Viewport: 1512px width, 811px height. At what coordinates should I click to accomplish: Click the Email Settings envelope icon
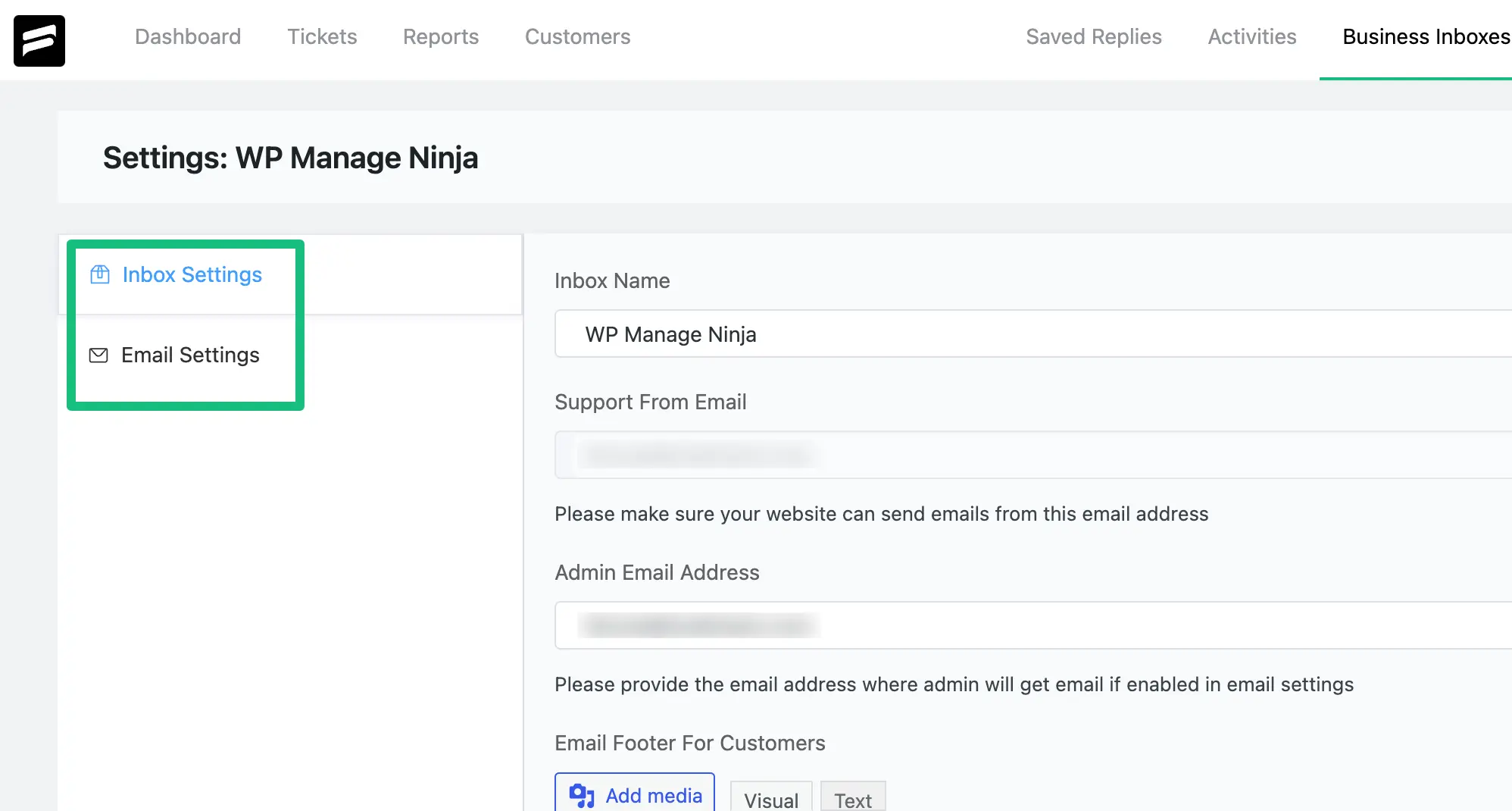(x=98, y=355)
